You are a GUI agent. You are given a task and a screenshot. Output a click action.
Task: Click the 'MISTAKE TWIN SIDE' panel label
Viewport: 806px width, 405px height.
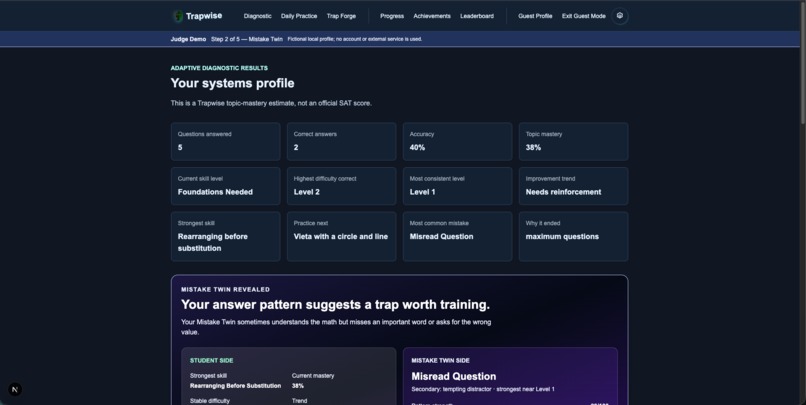441,361
